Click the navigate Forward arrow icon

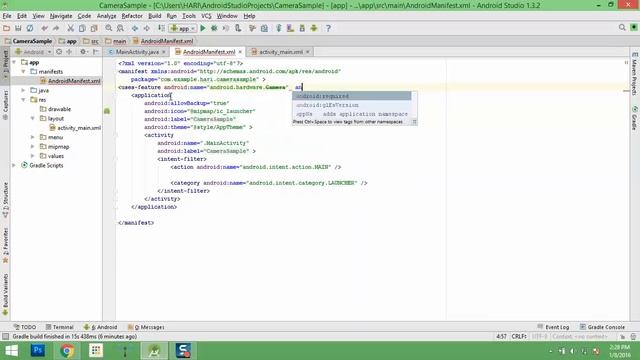(146, 28)
